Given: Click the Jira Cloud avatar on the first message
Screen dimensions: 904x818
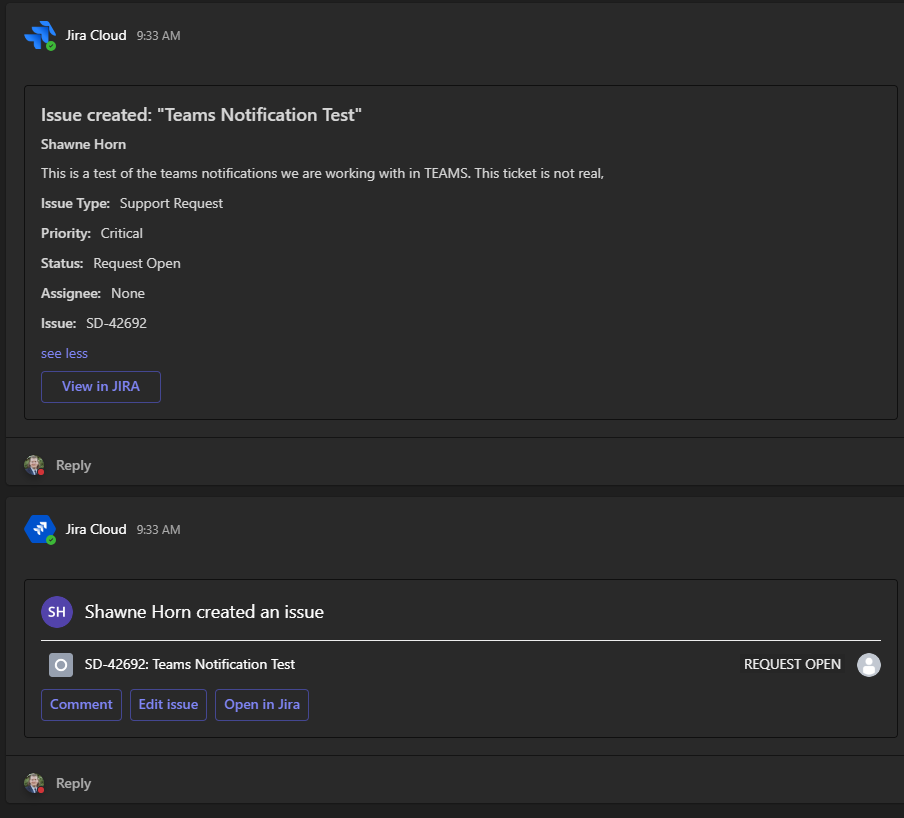Looking at the screenshot, I should click(x=40, y=36).
